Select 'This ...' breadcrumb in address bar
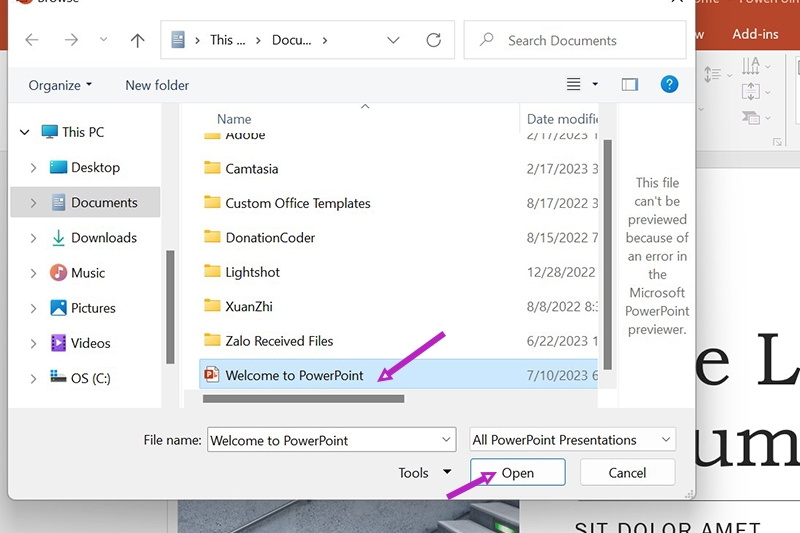Viewport: 800px width, 533px height. coord(228,40)
